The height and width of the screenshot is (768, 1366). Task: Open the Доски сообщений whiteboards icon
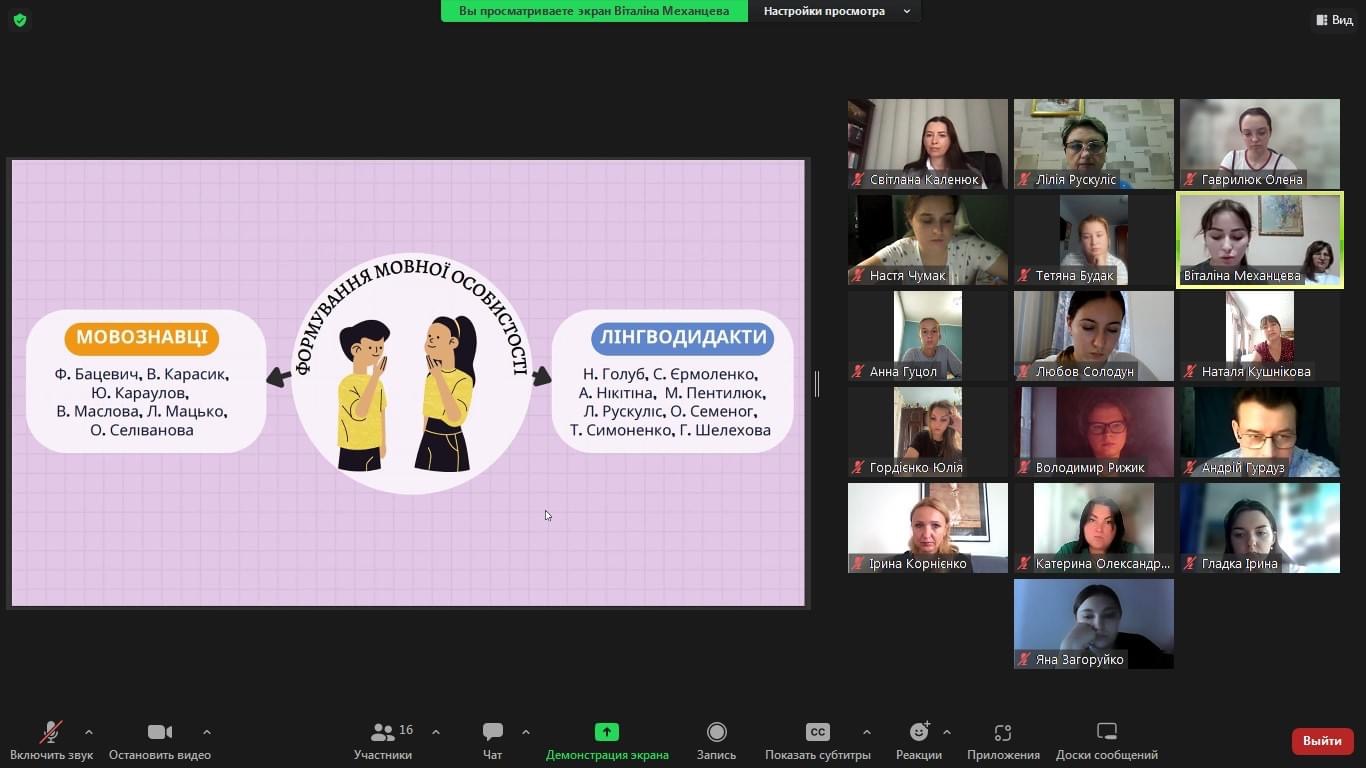pos(1106,733)
